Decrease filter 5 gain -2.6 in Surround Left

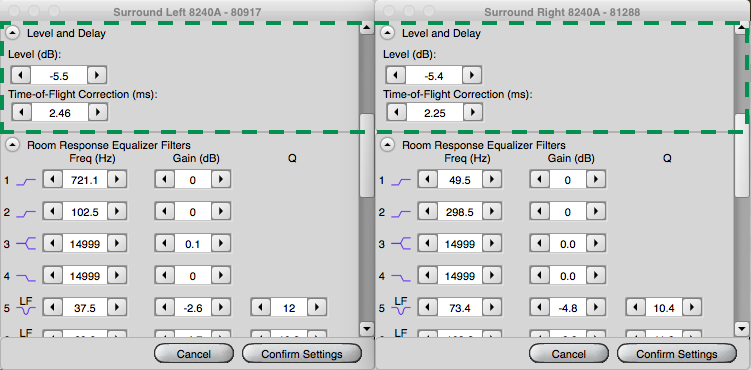coord(165,308)
